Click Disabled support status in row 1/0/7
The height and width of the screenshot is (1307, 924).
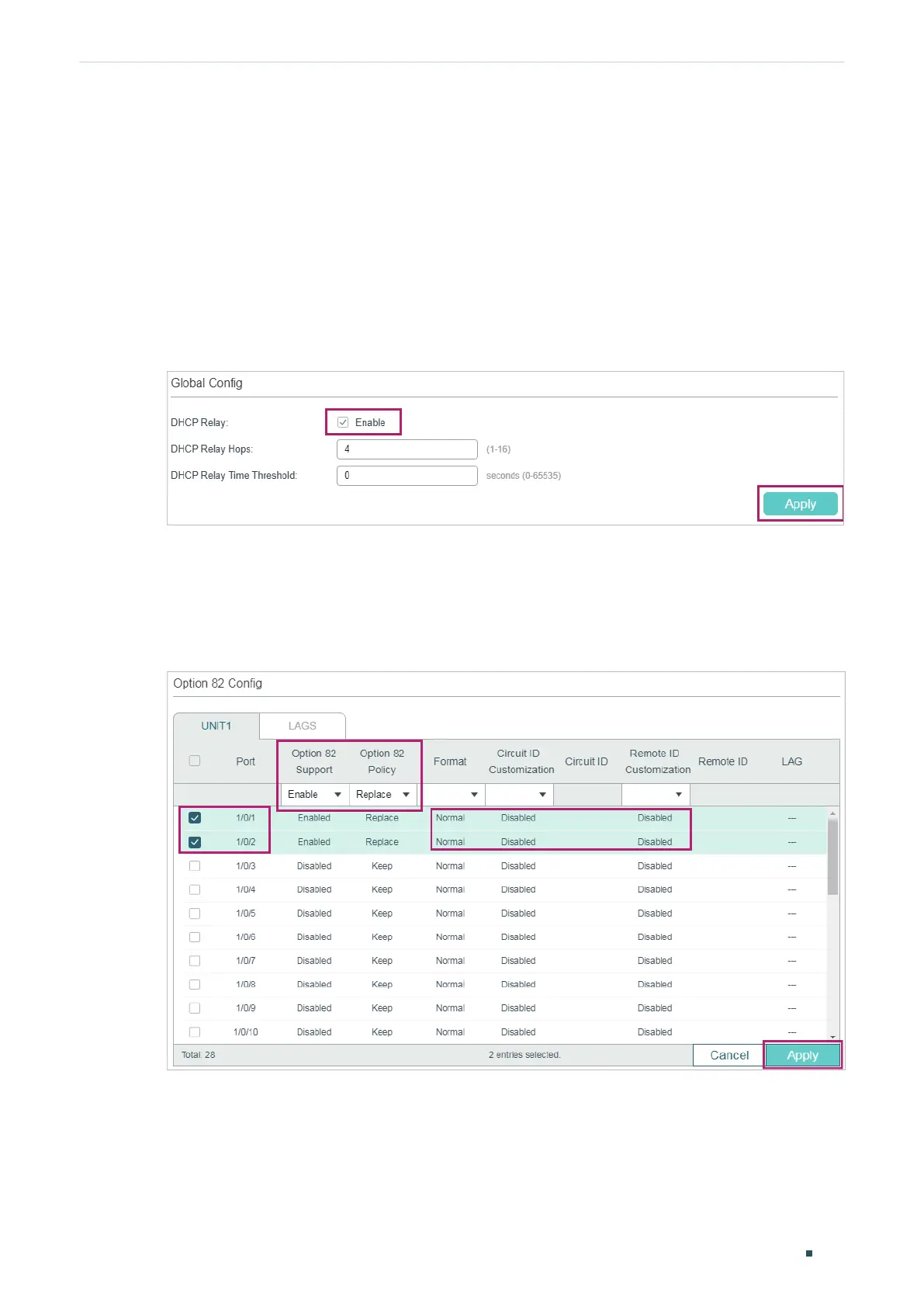coord(313,961)
